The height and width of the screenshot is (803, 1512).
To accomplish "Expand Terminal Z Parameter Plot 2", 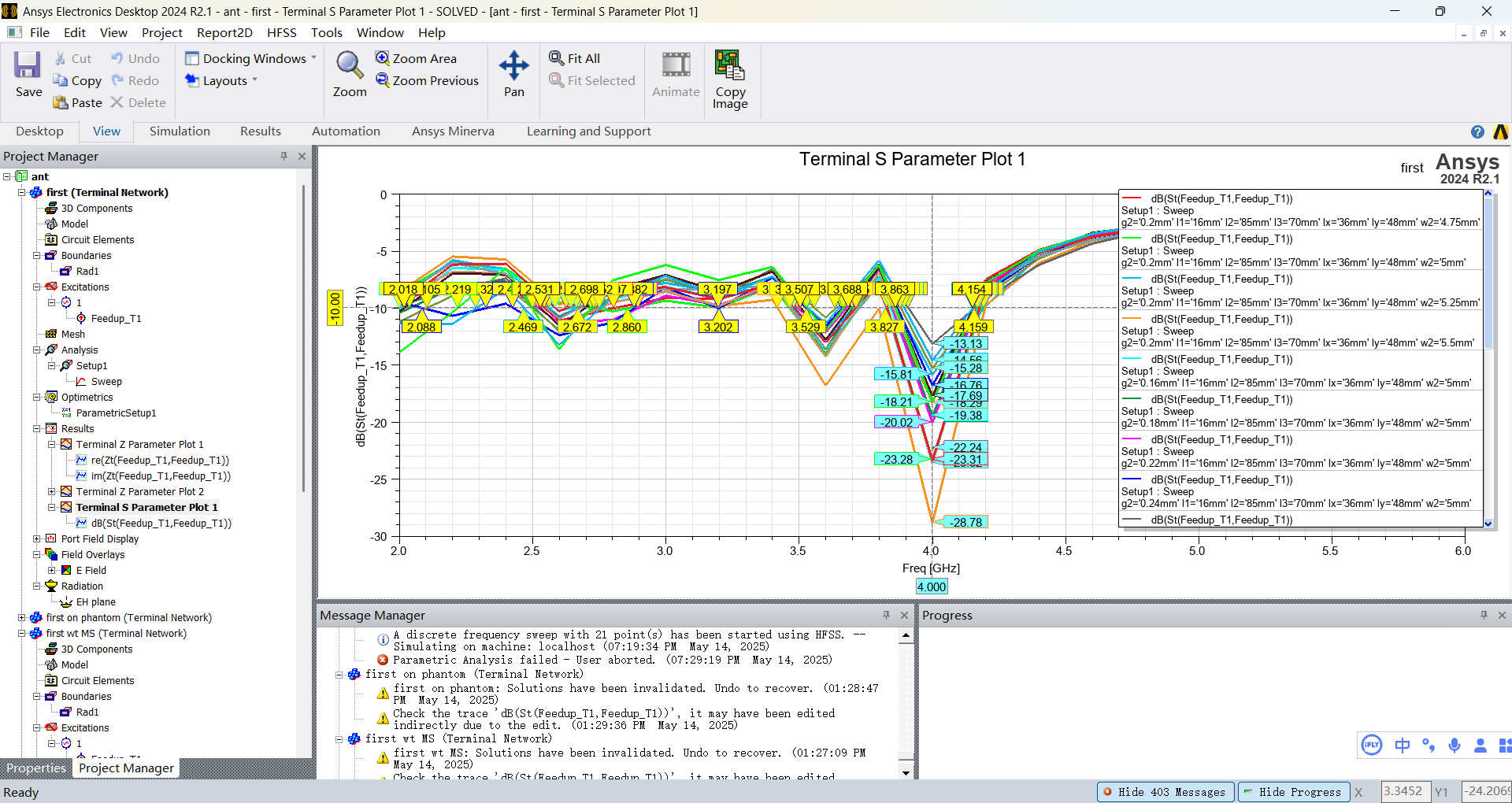I will [52, 491].
